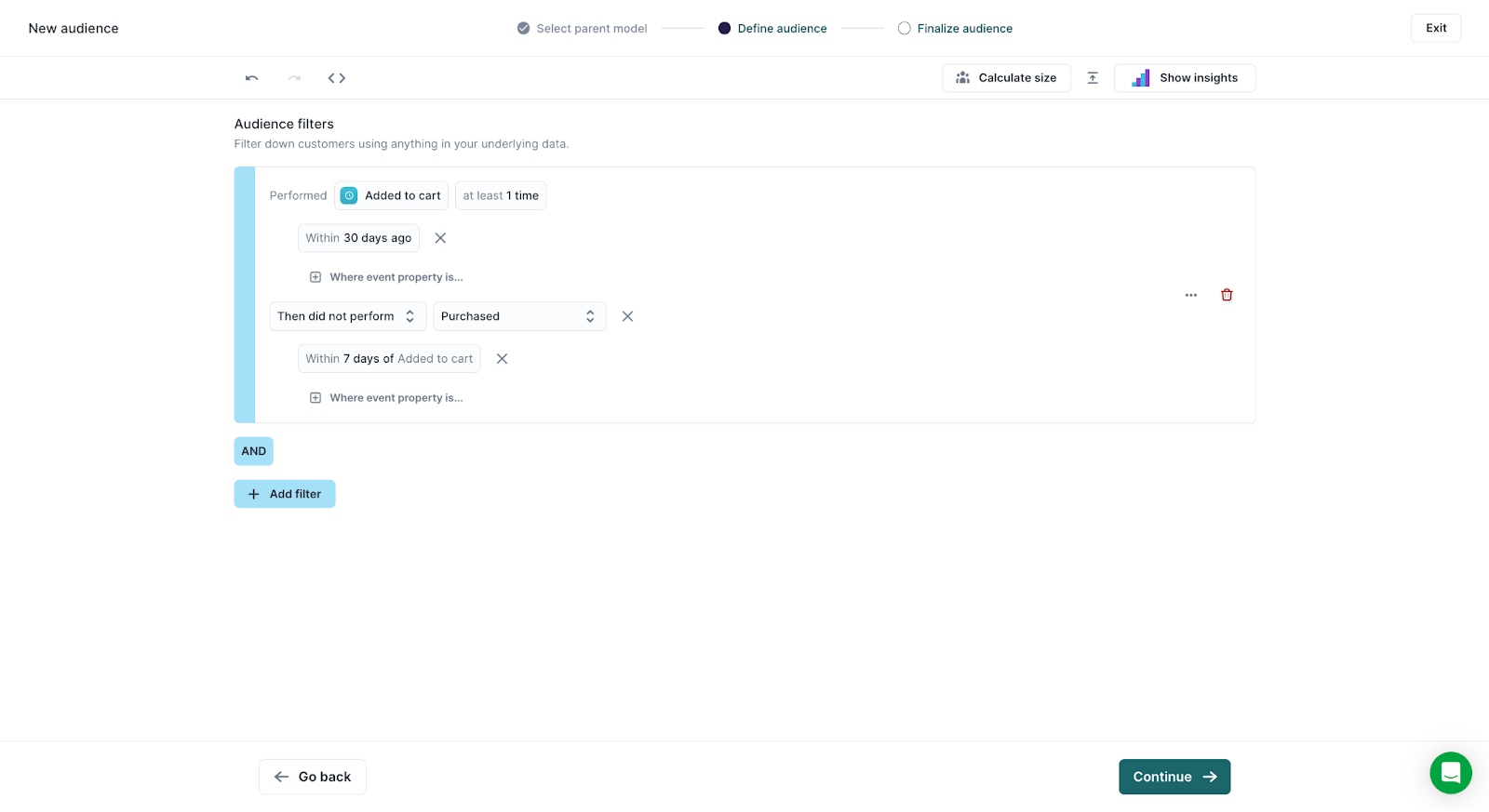This screenshot has width=1489, height=812.
Task: Open the green chat support bubble
Action: coord(1450,772)
